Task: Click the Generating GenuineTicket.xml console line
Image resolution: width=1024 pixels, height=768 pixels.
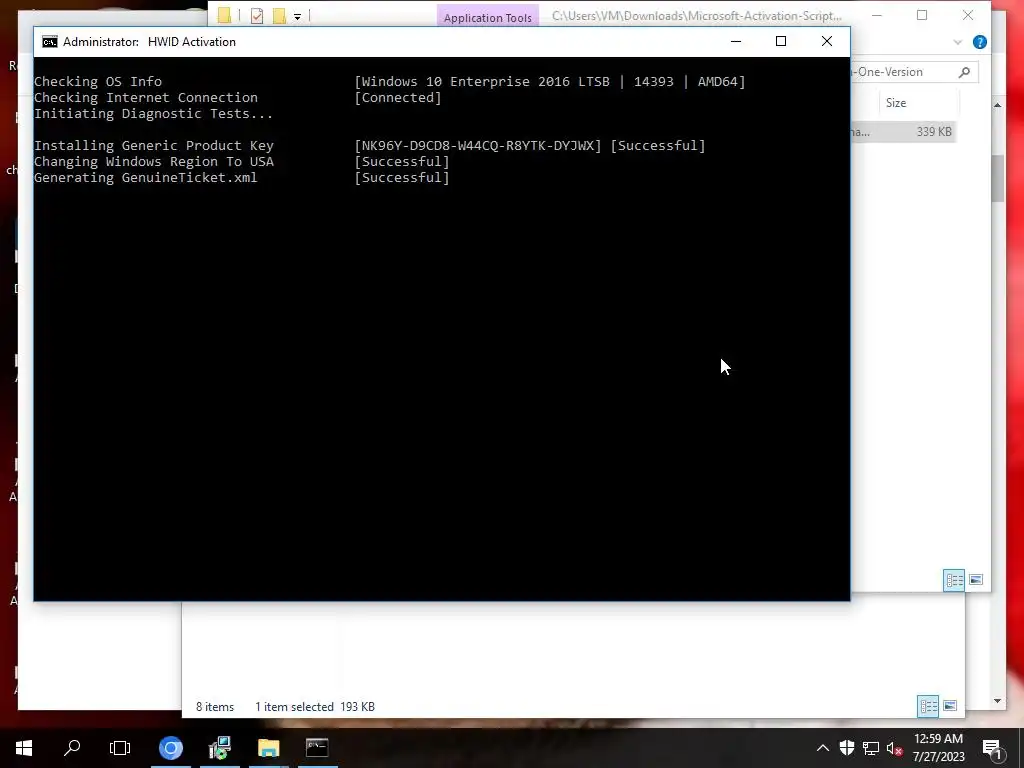Action: pyautogui.click(x=242, y=178)
